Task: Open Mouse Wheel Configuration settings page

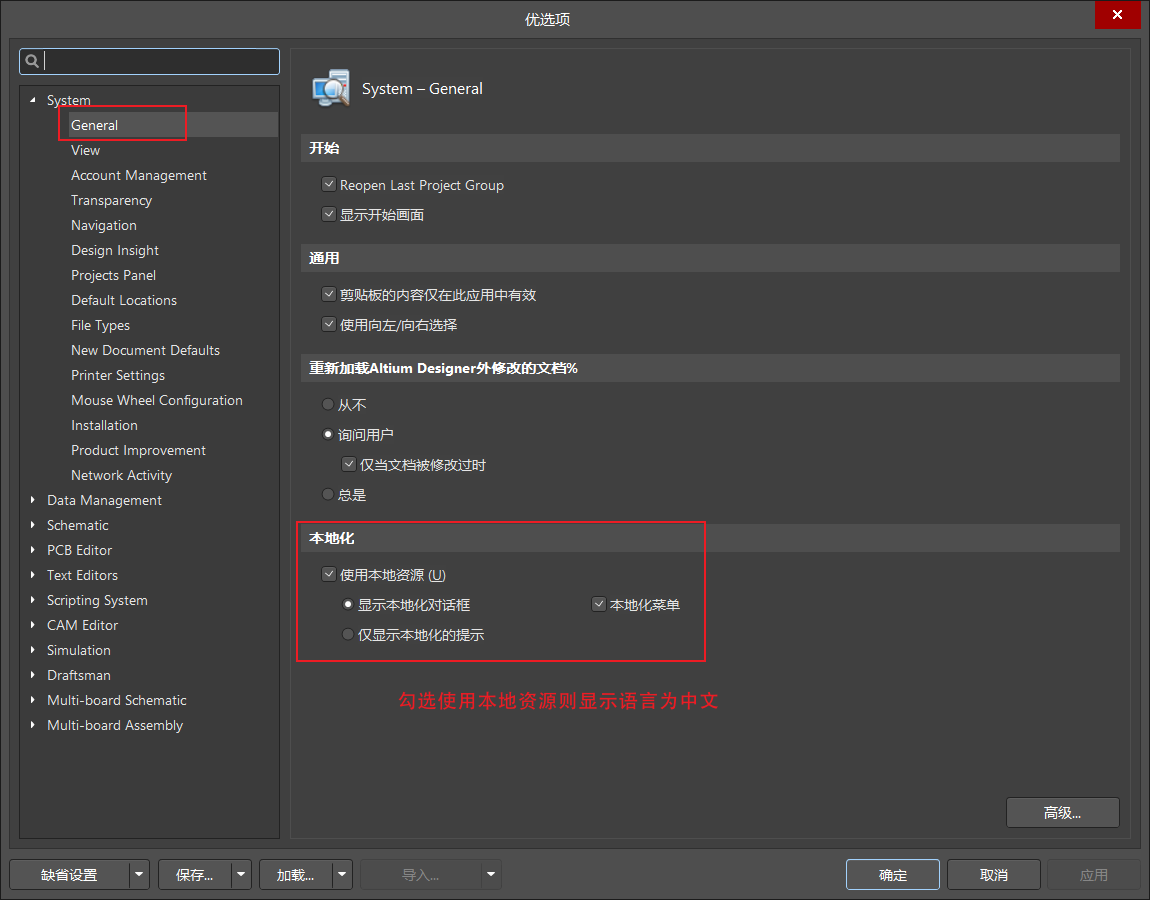Action: (156, 400)
